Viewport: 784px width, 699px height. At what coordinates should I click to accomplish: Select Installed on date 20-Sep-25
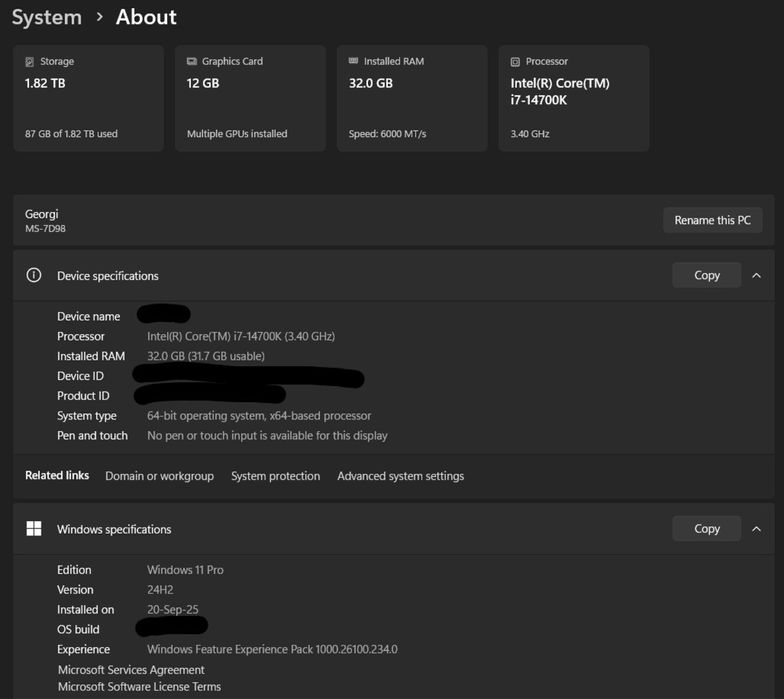(x=172, y=610)
